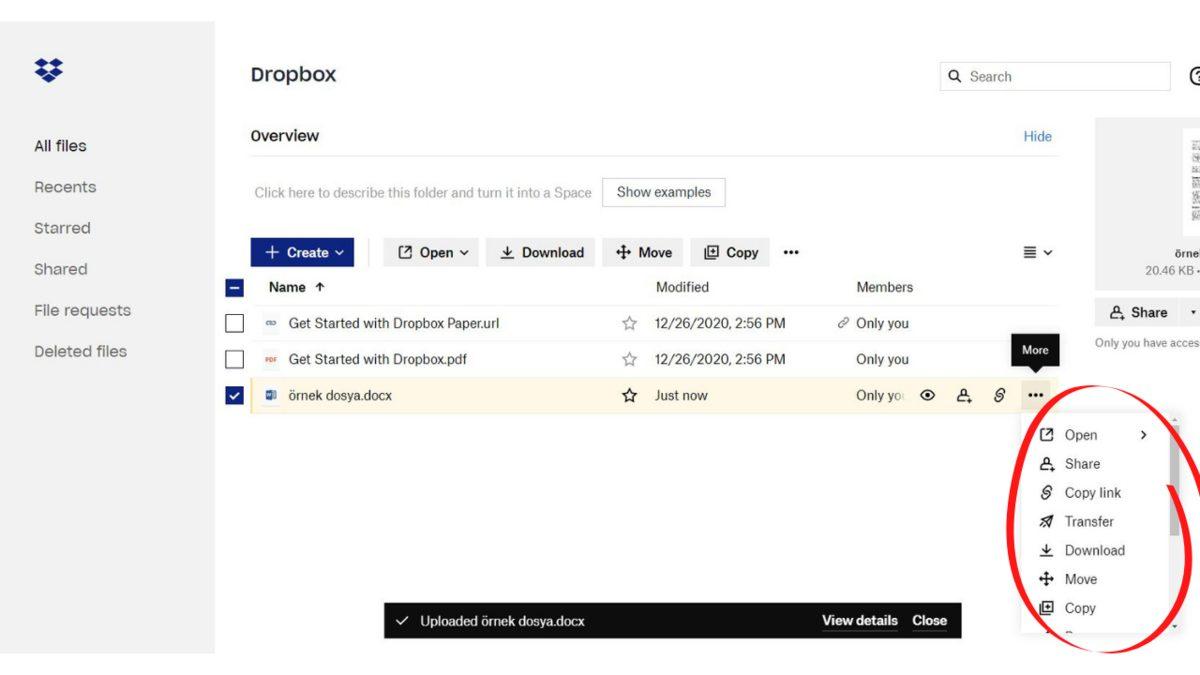Select Transfer from the context menu
The height and width of the screenshot is (675, 1200).
tap(1087, 521)
